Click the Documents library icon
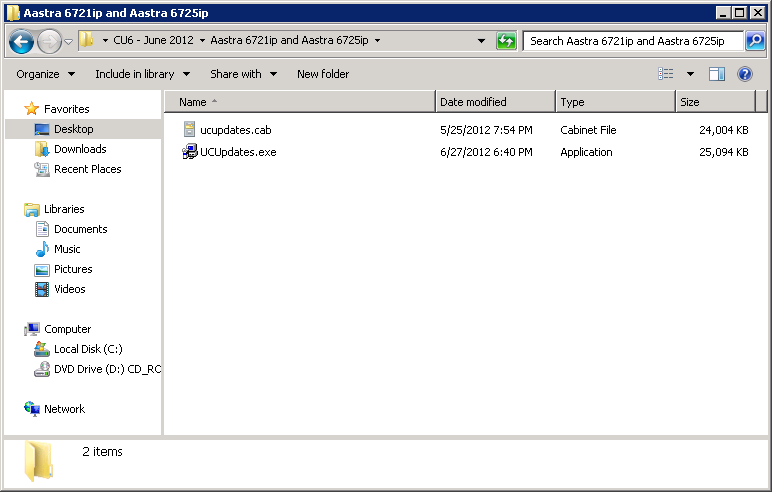This screenshot has width=772, height=492. 42,229
